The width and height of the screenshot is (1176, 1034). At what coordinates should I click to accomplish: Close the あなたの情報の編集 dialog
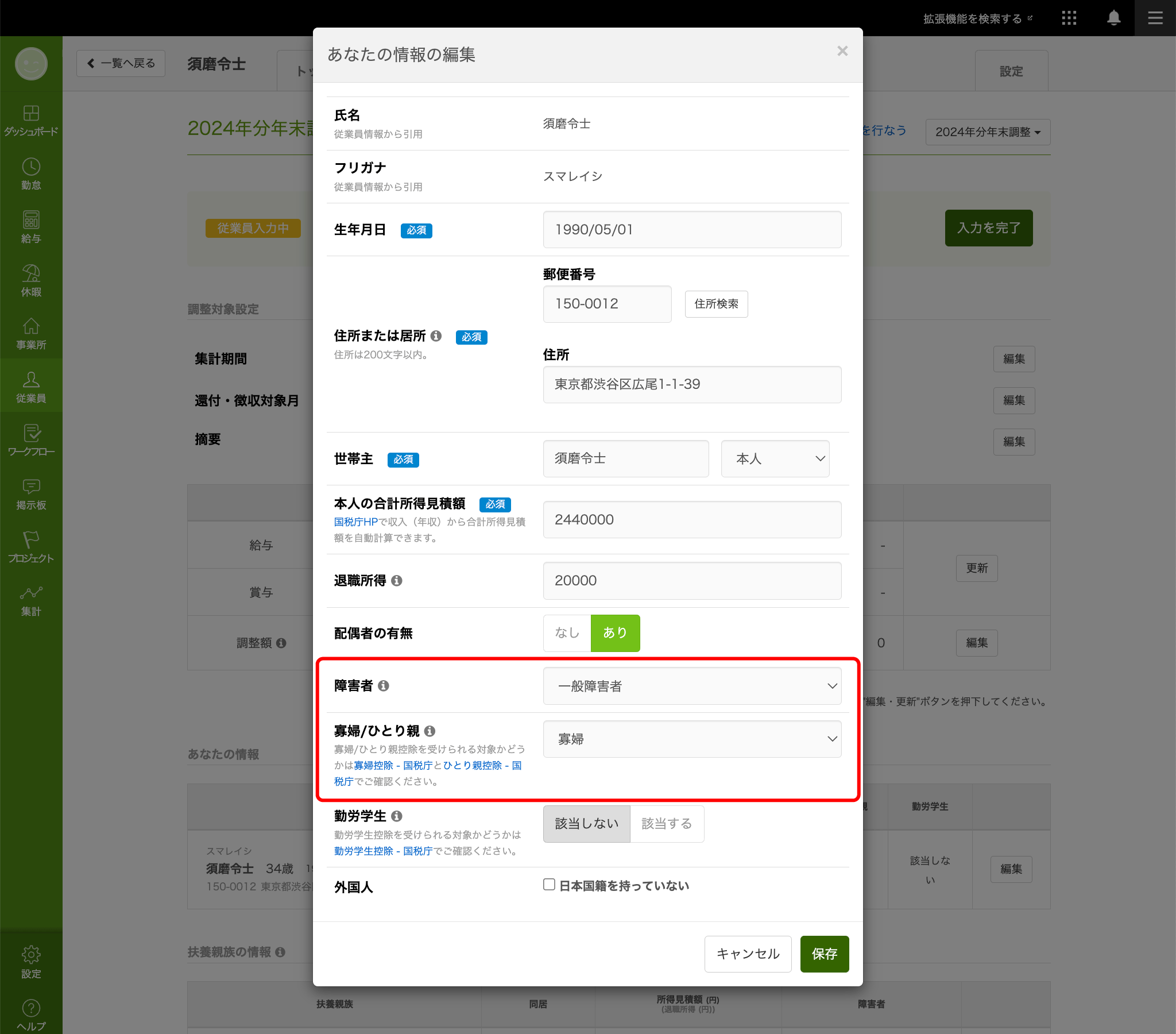842,51
